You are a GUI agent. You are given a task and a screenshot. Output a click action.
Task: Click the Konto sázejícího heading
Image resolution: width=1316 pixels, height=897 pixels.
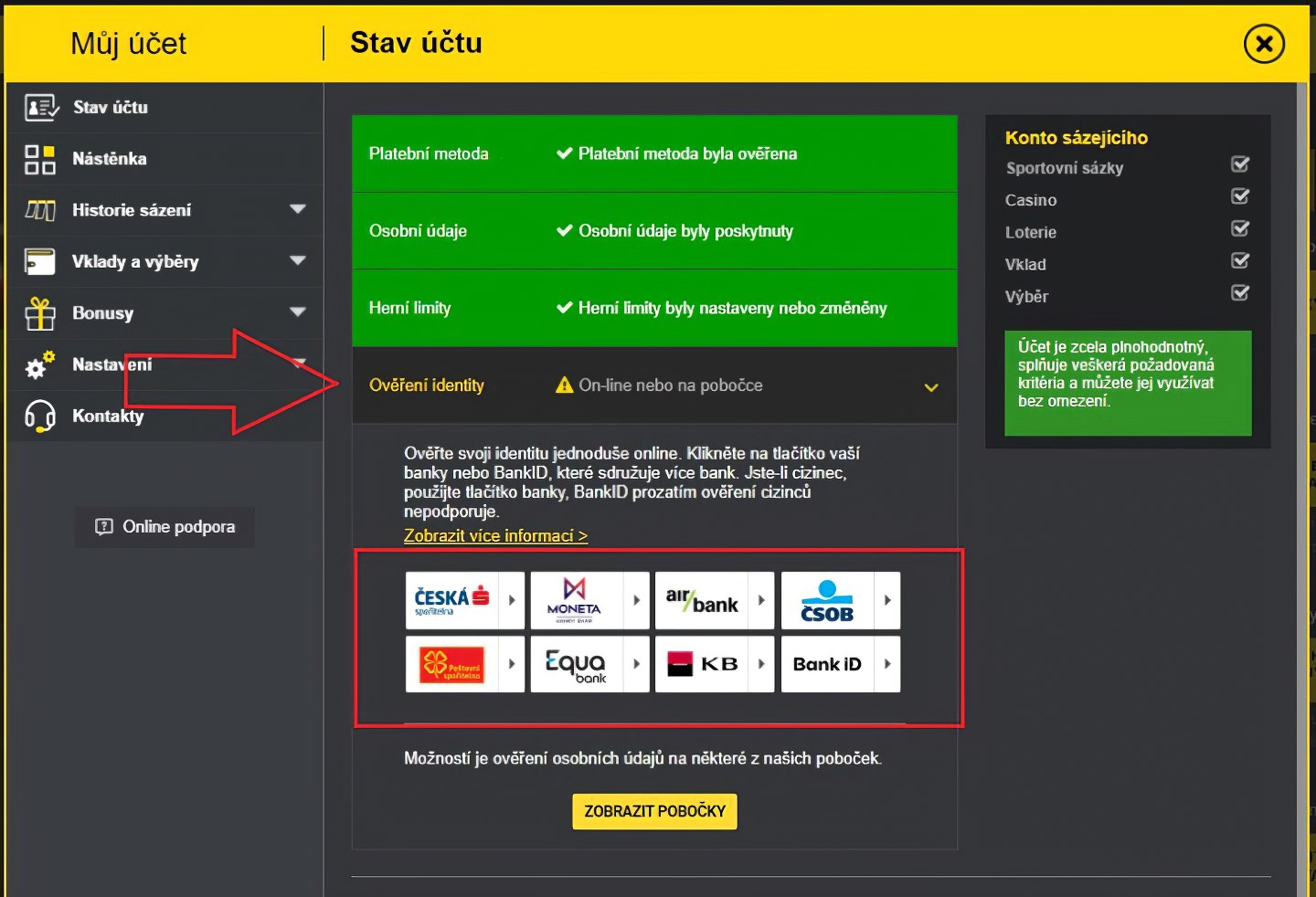click(x=1077, y=138)
